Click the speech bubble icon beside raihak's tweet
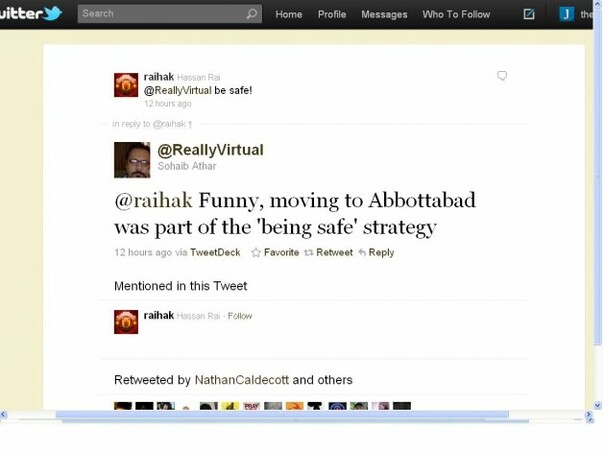This screenshot has width=605, height=451. coord(502,76)
